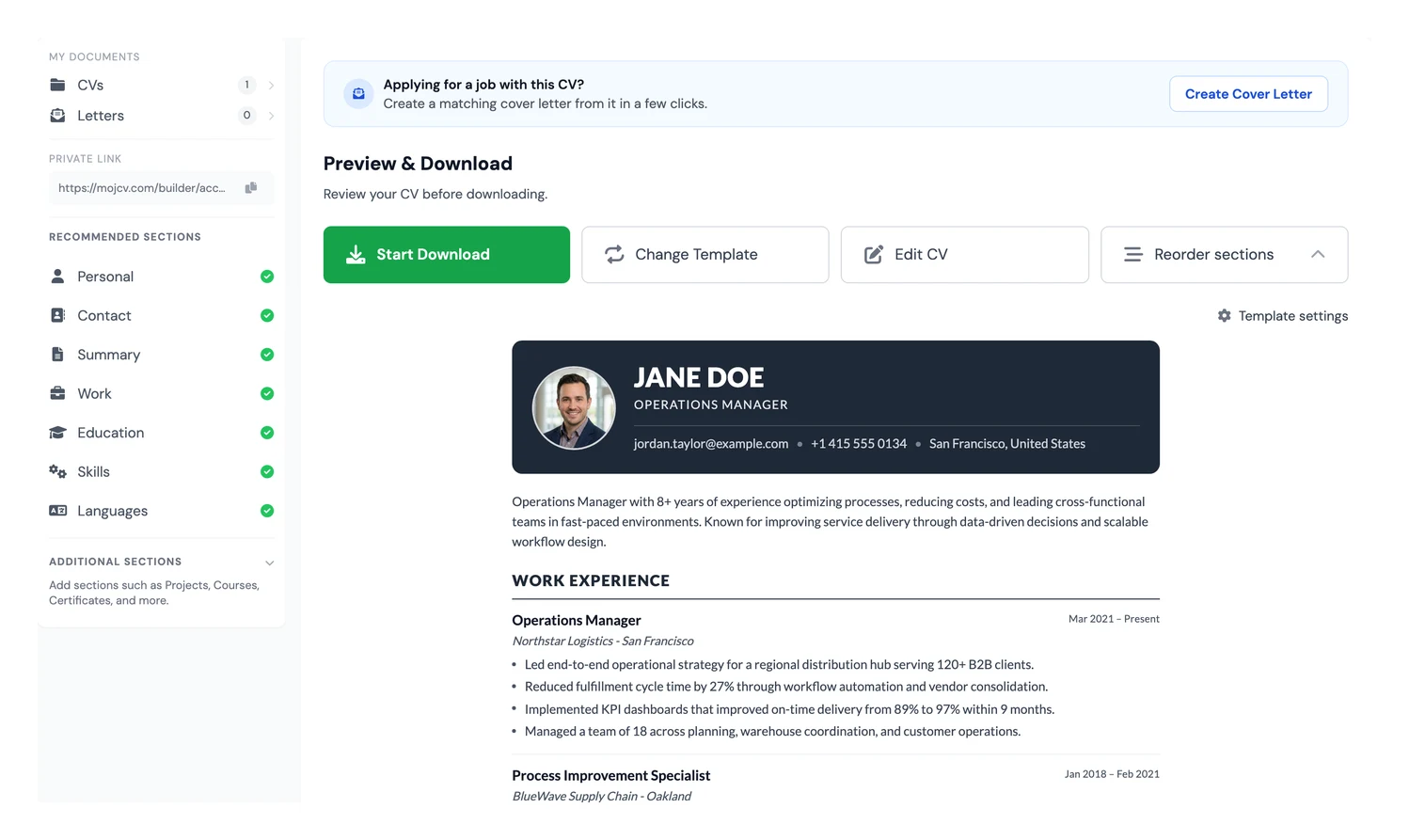Open the Languages section

pos(162,511)
